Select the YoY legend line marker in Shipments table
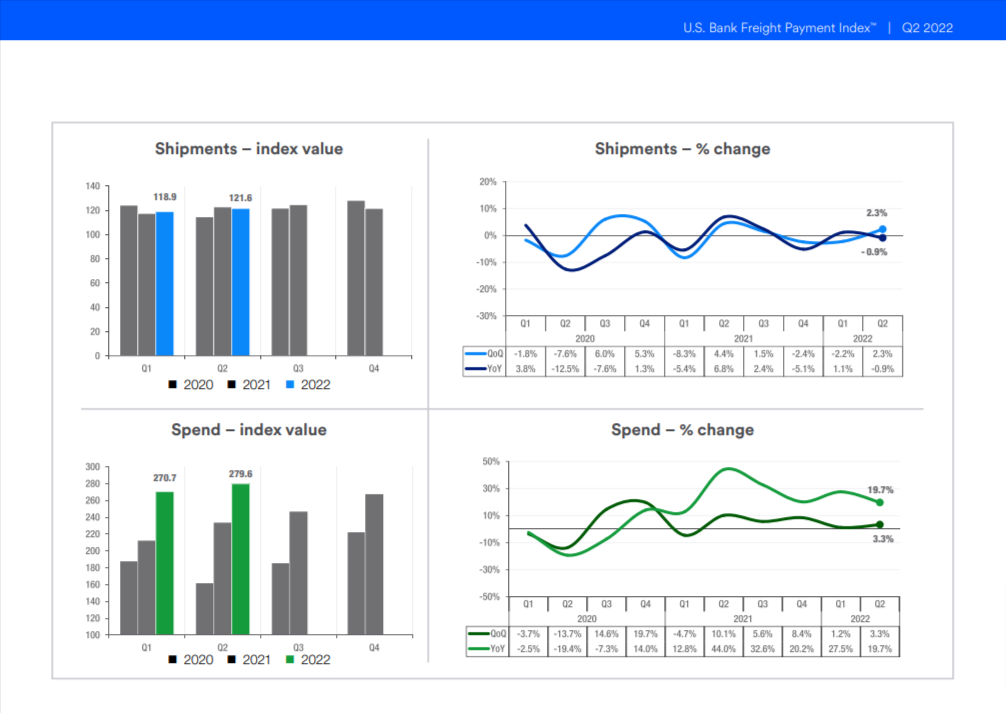Image resolution: width=1006 pixels, height=713 pixels. (476, 368)
